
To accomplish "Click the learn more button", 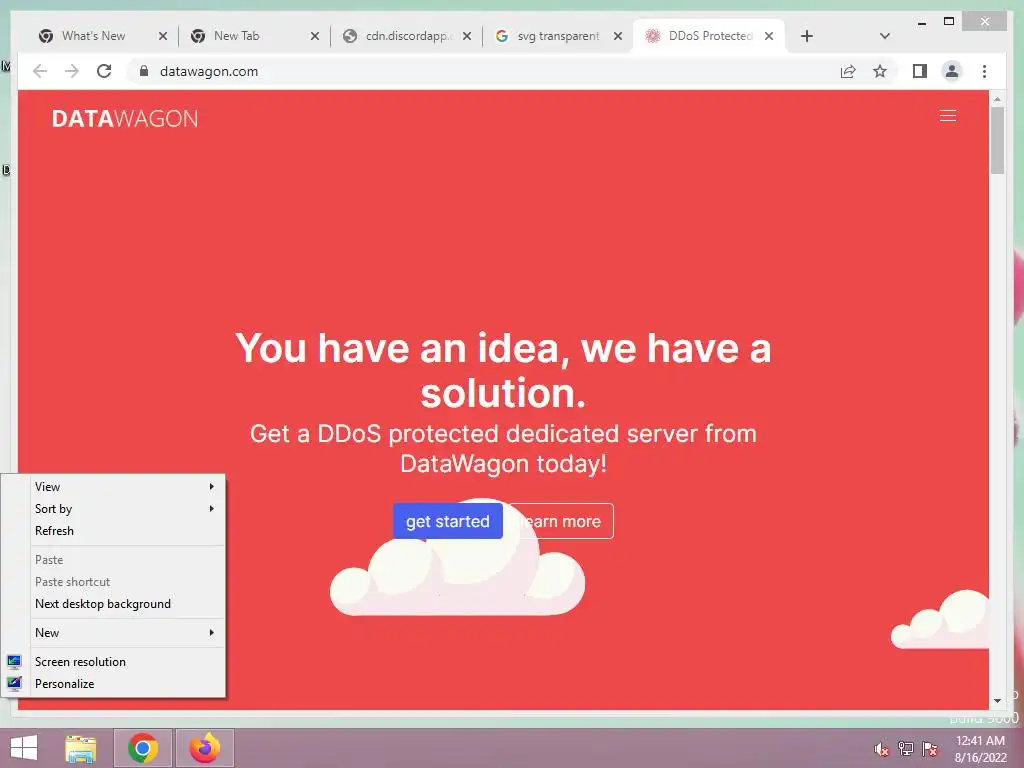I will coord(562,521).
